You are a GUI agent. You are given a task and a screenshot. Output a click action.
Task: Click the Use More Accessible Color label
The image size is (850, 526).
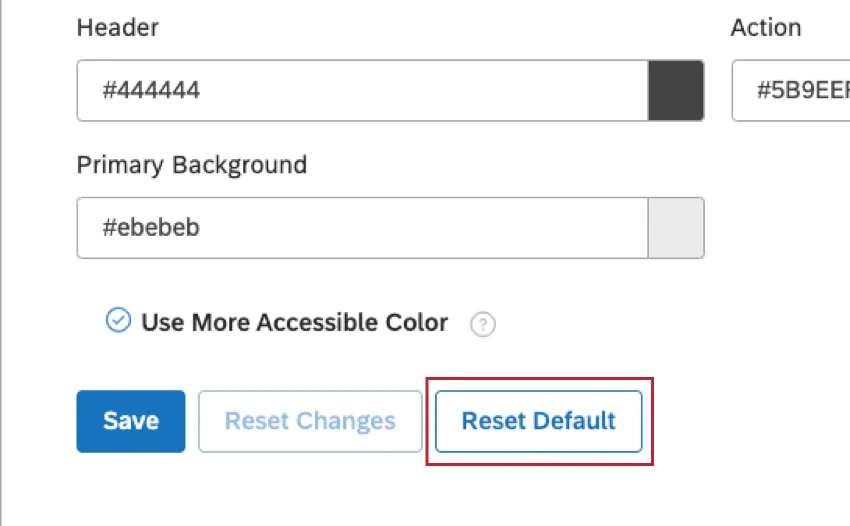click(294, 323)
